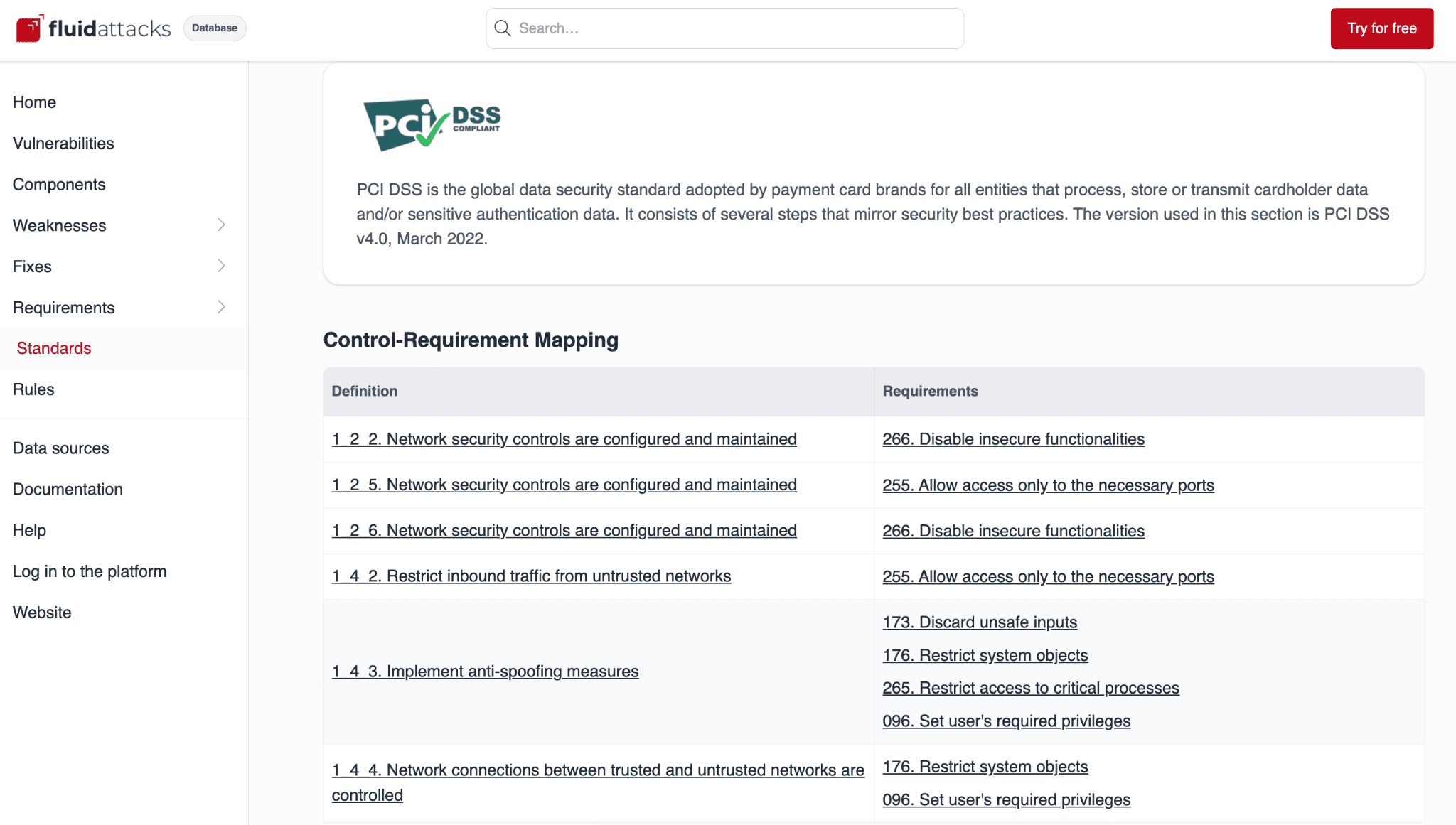Open the Rules sidebar item

(33, 389)
